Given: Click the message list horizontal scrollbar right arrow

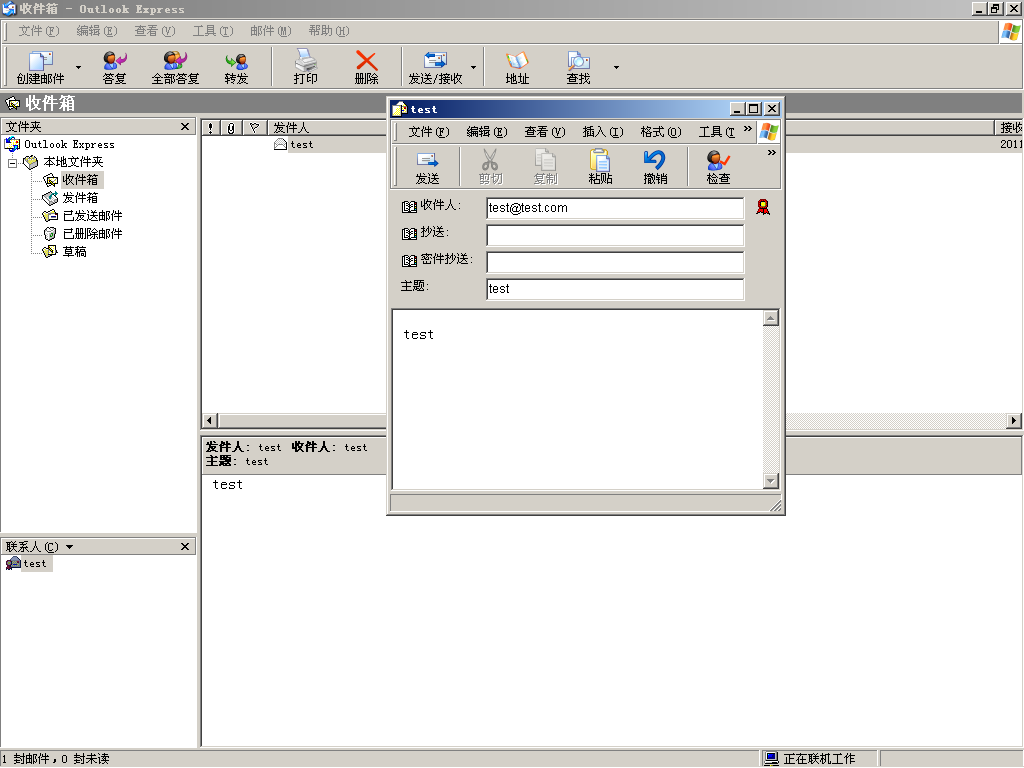Looking at the screenshot, I should click(1014, 421).
